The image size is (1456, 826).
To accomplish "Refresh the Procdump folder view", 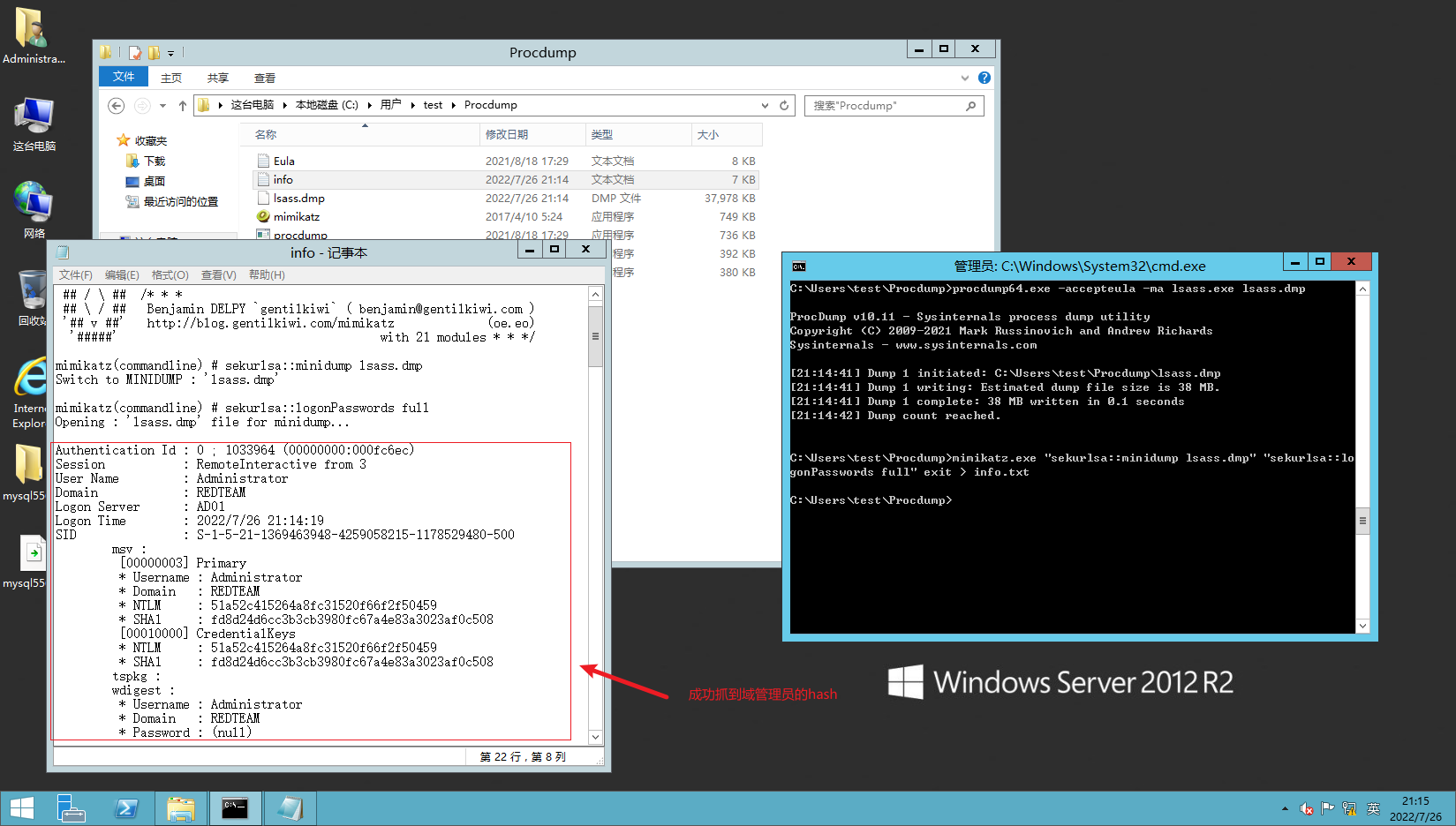I will [x=784, y=106].
